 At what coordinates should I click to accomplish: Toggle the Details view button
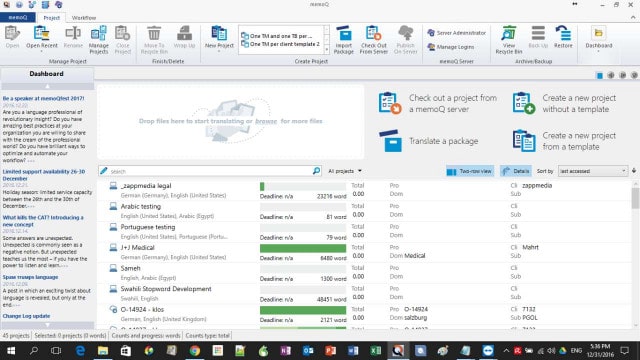pos(516,171)
